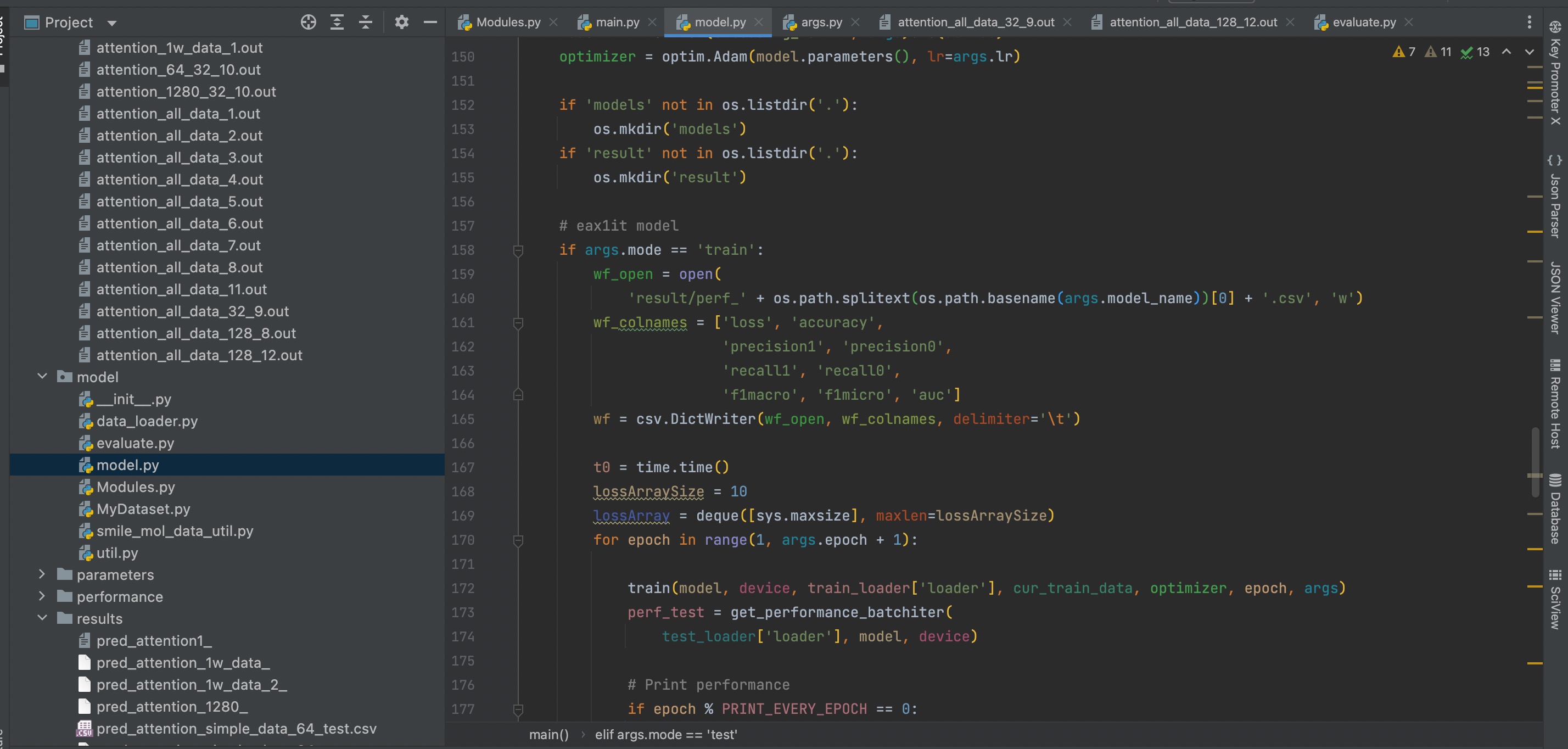Viewport: 1568px width, 749px height.
Task: Open the Json Parser tool window
Action: 1556,196
